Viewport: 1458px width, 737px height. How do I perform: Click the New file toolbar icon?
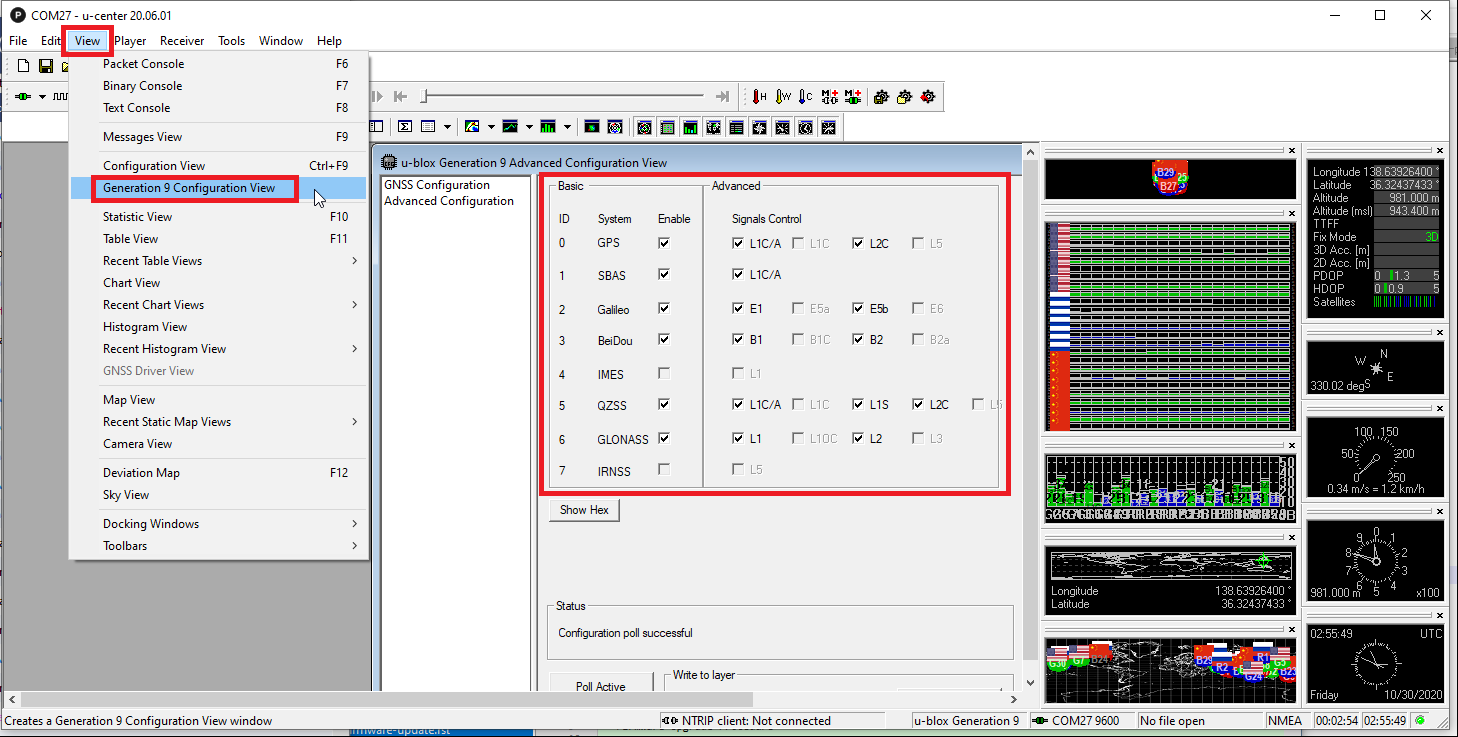[x=24, y=66]
